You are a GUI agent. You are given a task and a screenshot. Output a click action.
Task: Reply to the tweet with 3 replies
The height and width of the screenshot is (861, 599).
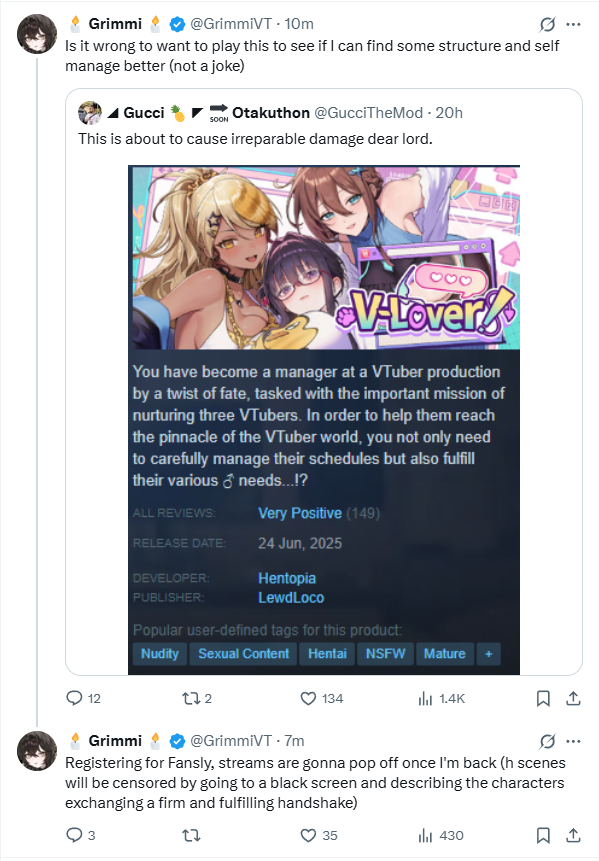tap(74, 835)
